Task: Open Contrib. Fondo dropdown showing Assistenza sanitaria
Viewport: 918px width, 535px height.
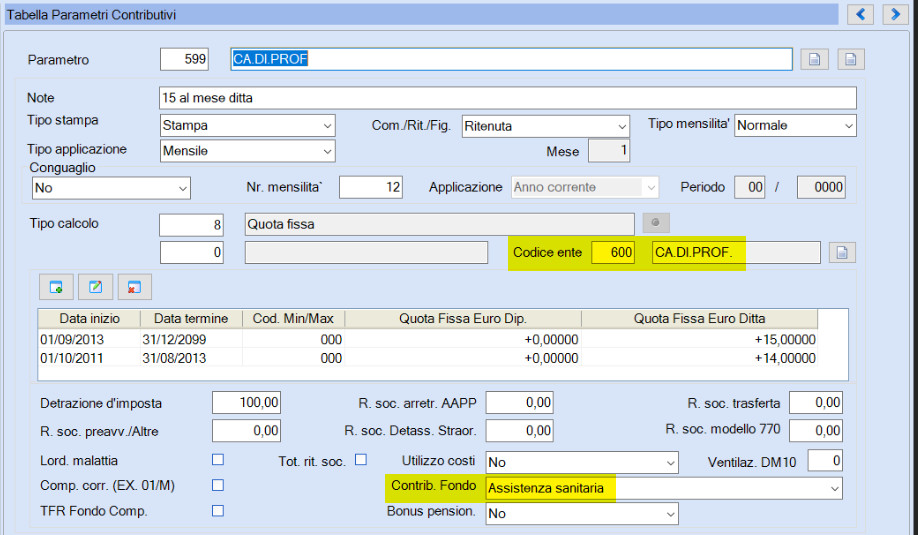Action: point(664,488)
